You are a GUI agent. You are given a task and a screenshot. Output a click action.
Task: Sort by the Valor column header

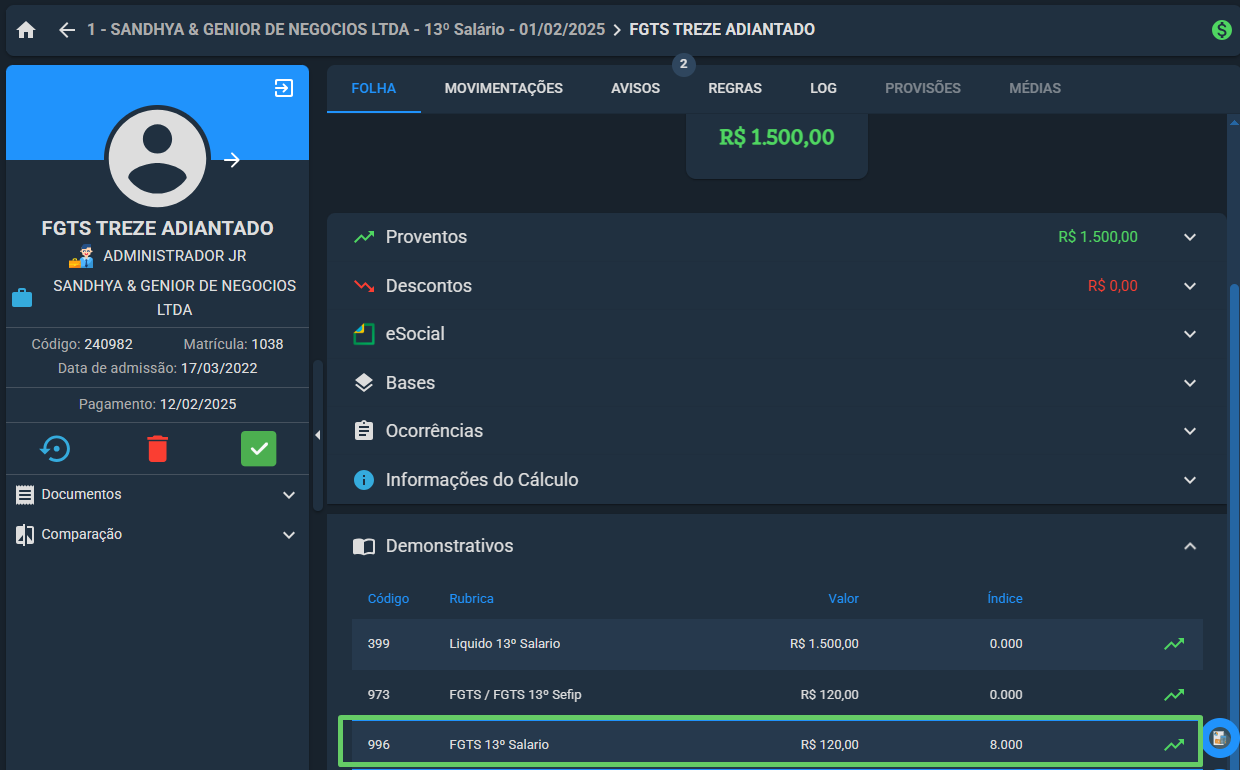[x=843, y=599]
